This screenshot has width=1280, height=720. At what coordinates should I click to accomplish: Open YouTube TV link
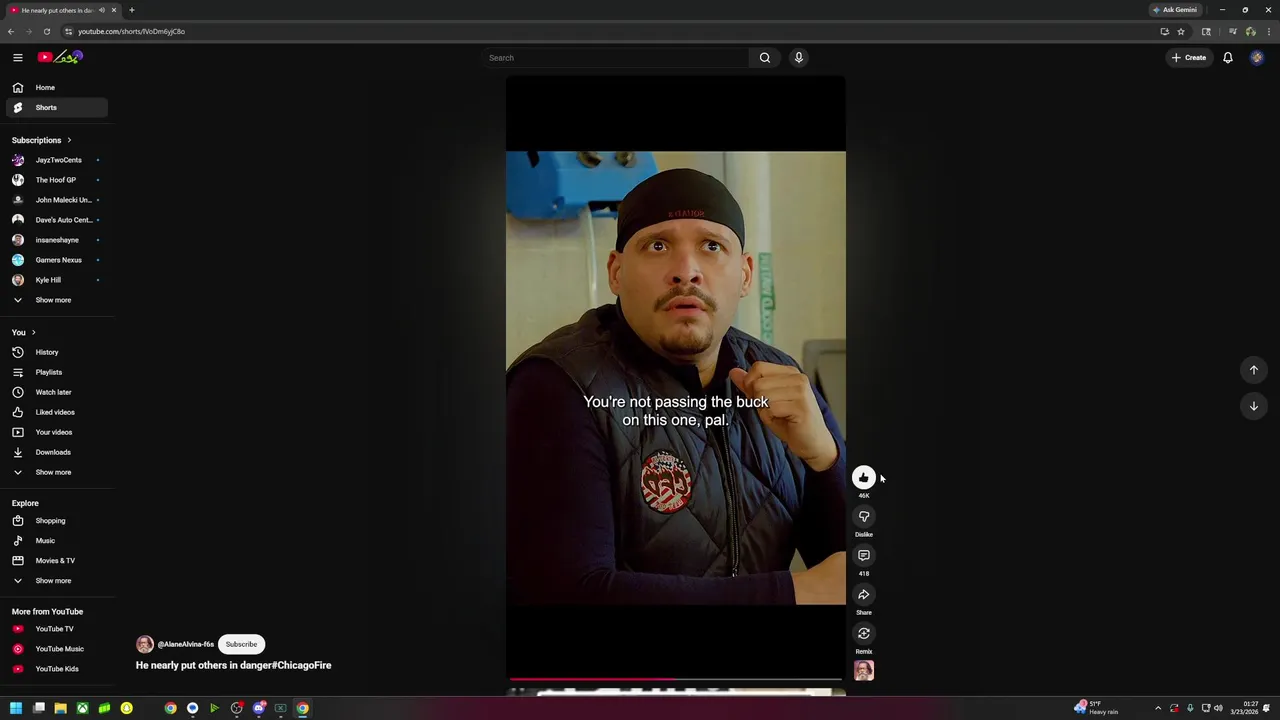pyautogui.click(x=56, y=629)
